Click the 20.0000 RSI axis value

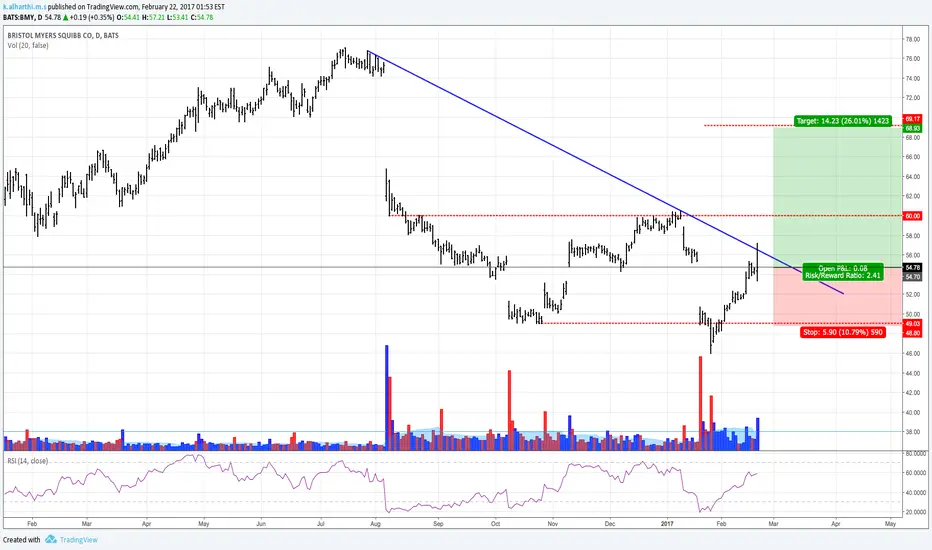(x=915, y=512)
